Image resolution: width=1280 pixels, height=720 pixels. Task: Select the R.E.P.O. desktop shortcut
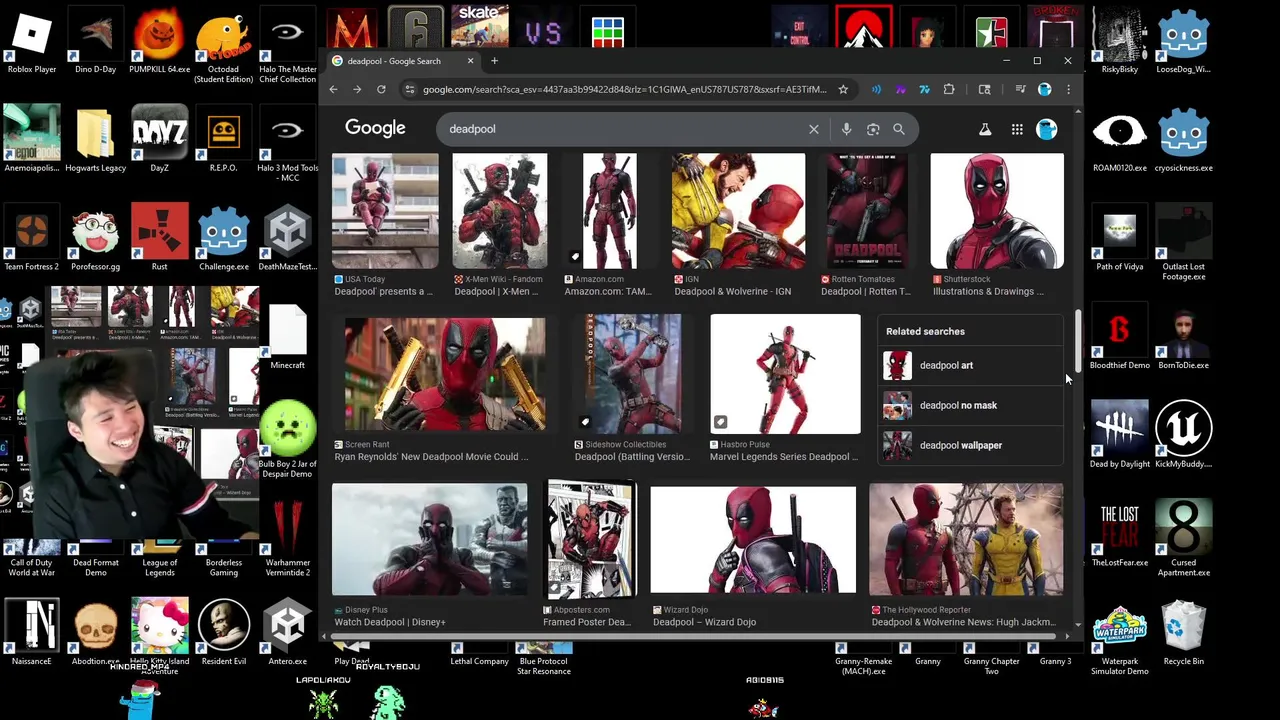point(224,140)
